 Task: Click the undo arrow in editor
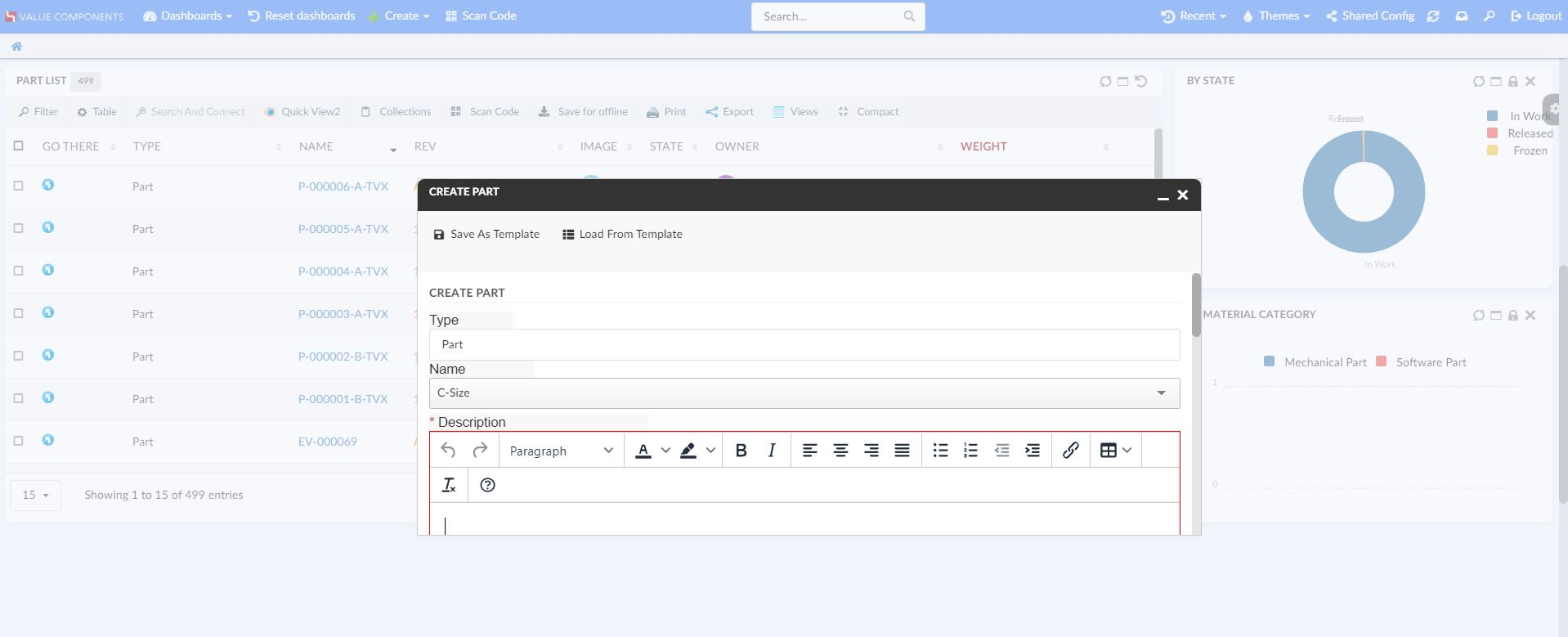448,451
